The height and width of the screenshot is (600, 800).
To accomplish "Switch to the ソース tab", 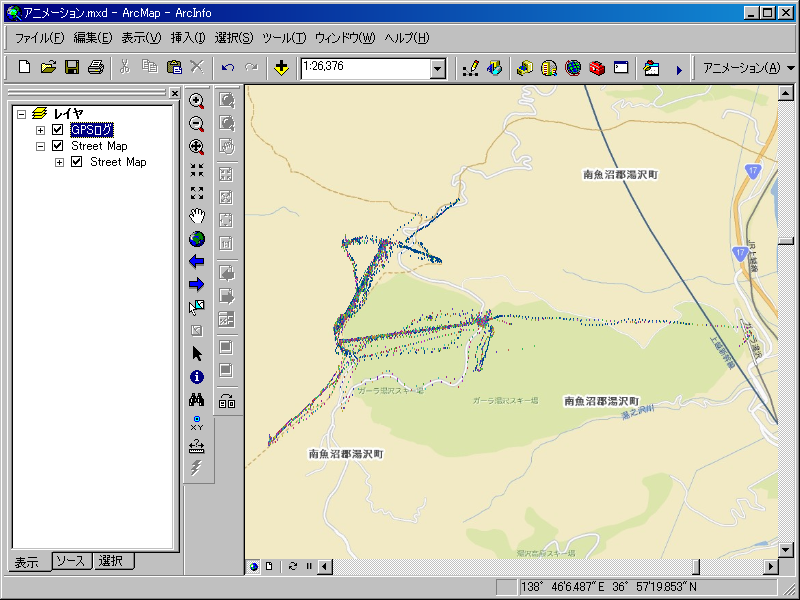I will click(x=71, y=561).
